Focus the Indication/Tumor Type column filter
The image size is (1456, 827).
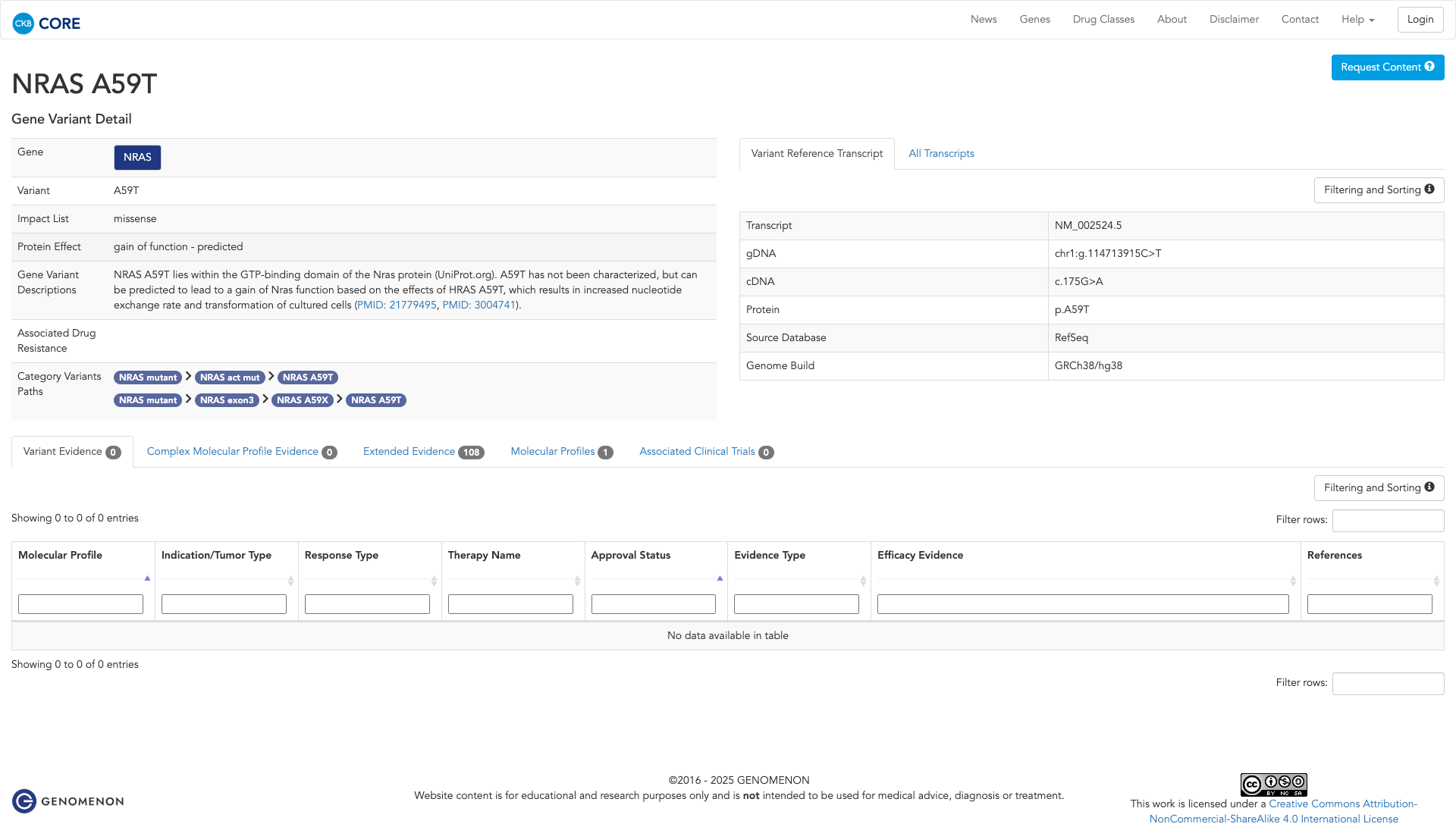pos(224,604)
